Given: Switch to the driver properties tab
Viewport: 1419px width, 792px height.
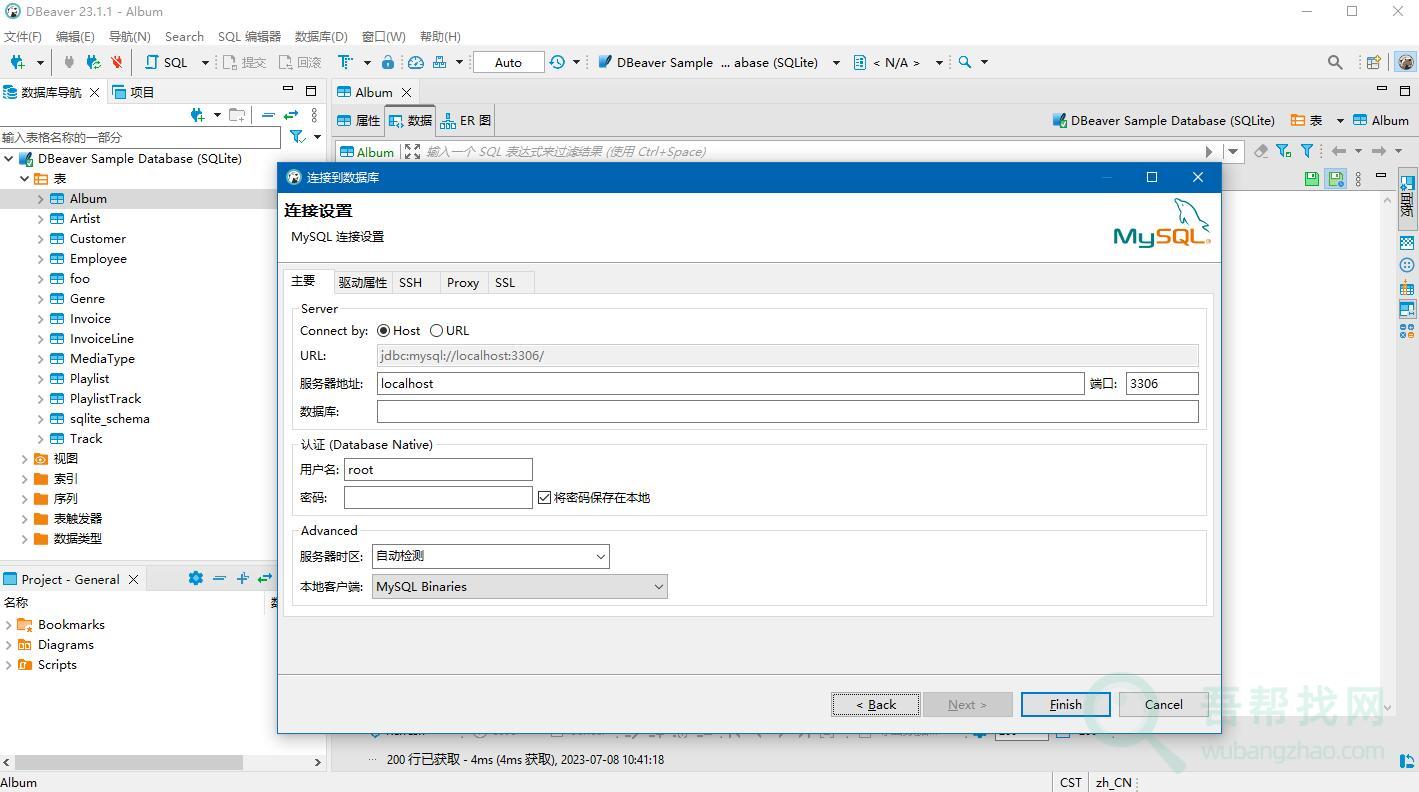Looking at the screenshot, I should point(362,283).
